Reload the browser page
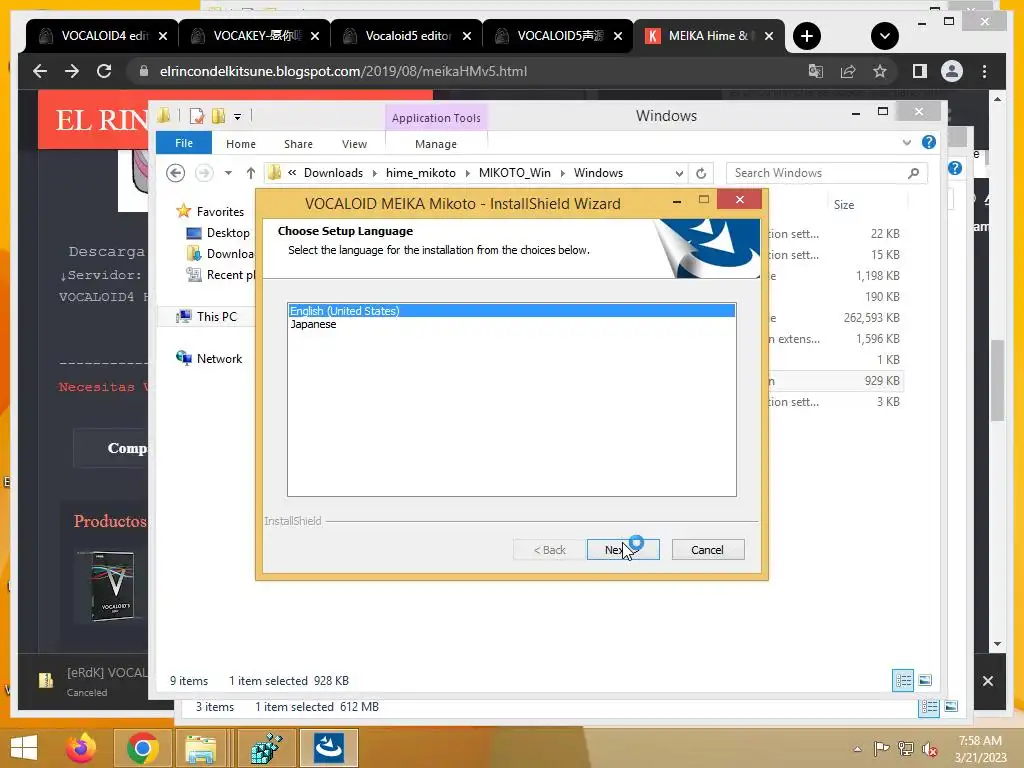The width and height of the screenshot is (1024, 768). tap(104, 71)
